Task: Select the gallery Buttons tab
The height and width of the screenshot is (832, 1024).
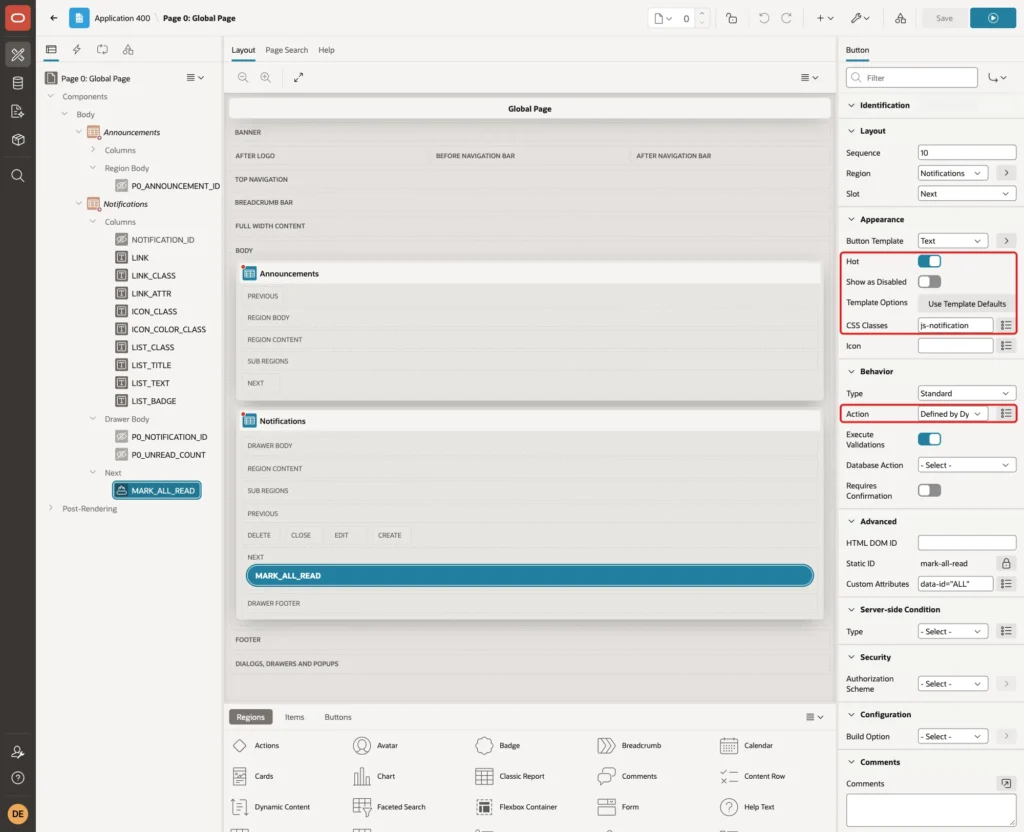Action: pos(338,716)
